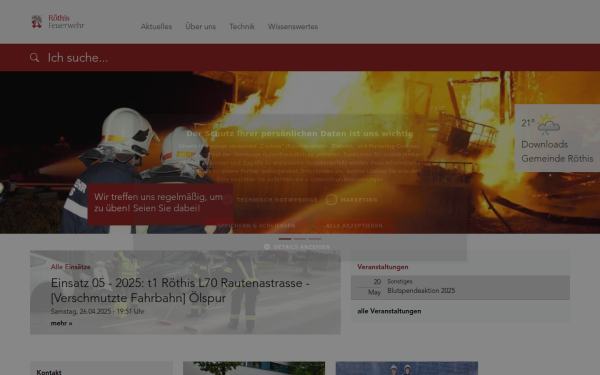
Task: Click the Samstag, 26.04.2025 - 19:51 Uhr text
Action: pyautogui.click(x=98, y=311)
